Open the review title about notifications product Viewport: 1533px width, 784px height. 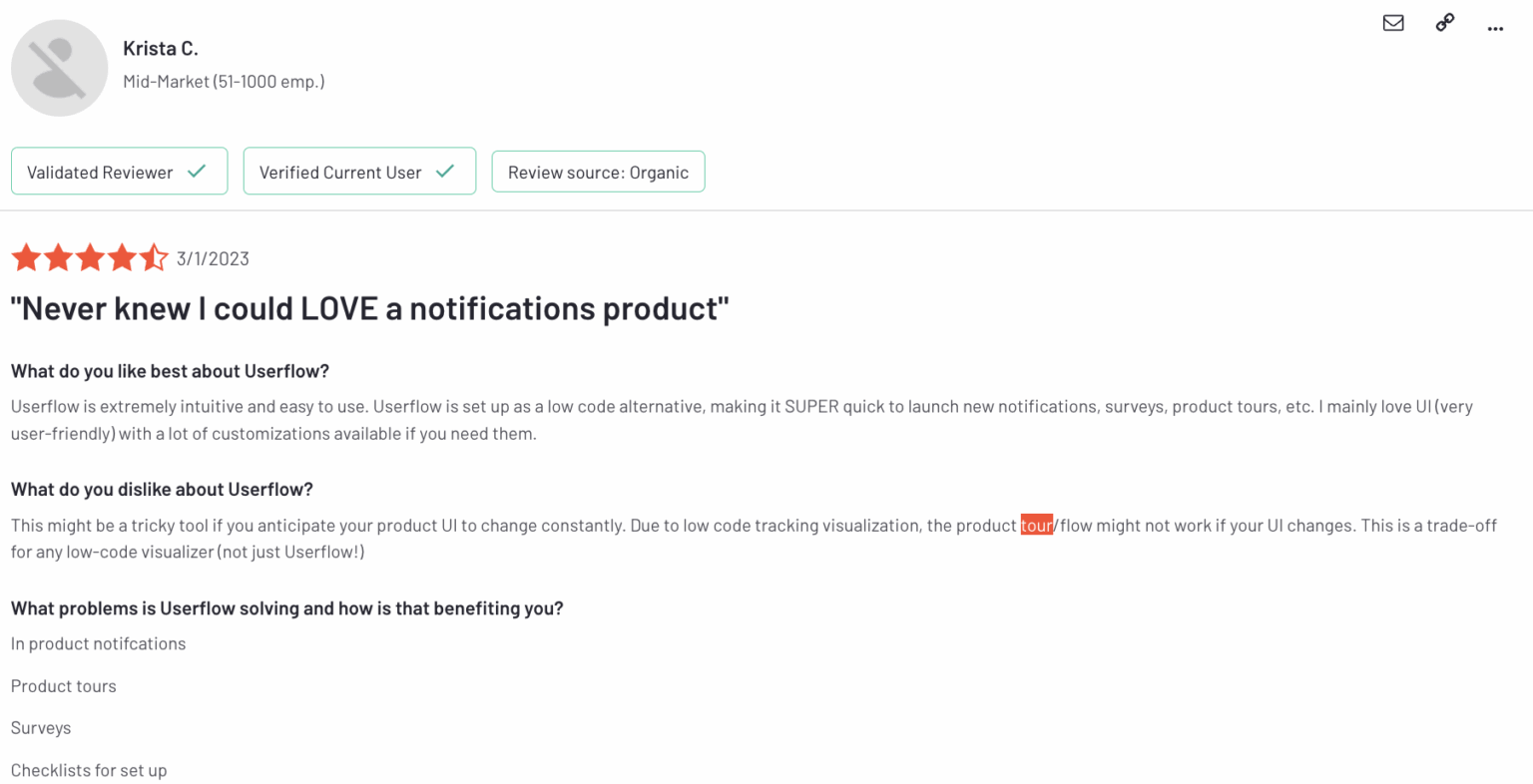tap(369, 308)
